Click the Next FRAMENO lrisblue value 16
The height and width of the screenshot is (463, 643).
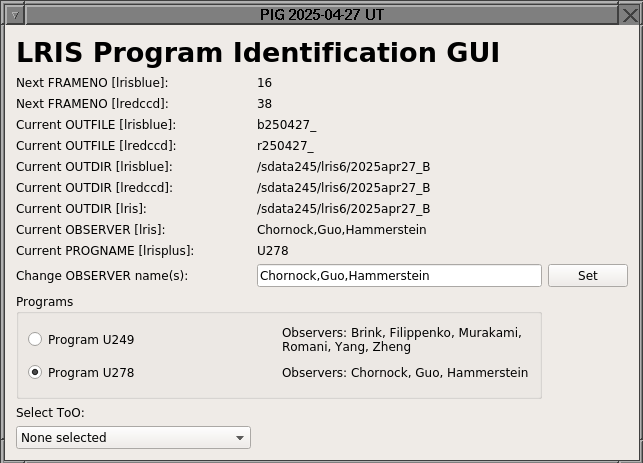(264, 82)
